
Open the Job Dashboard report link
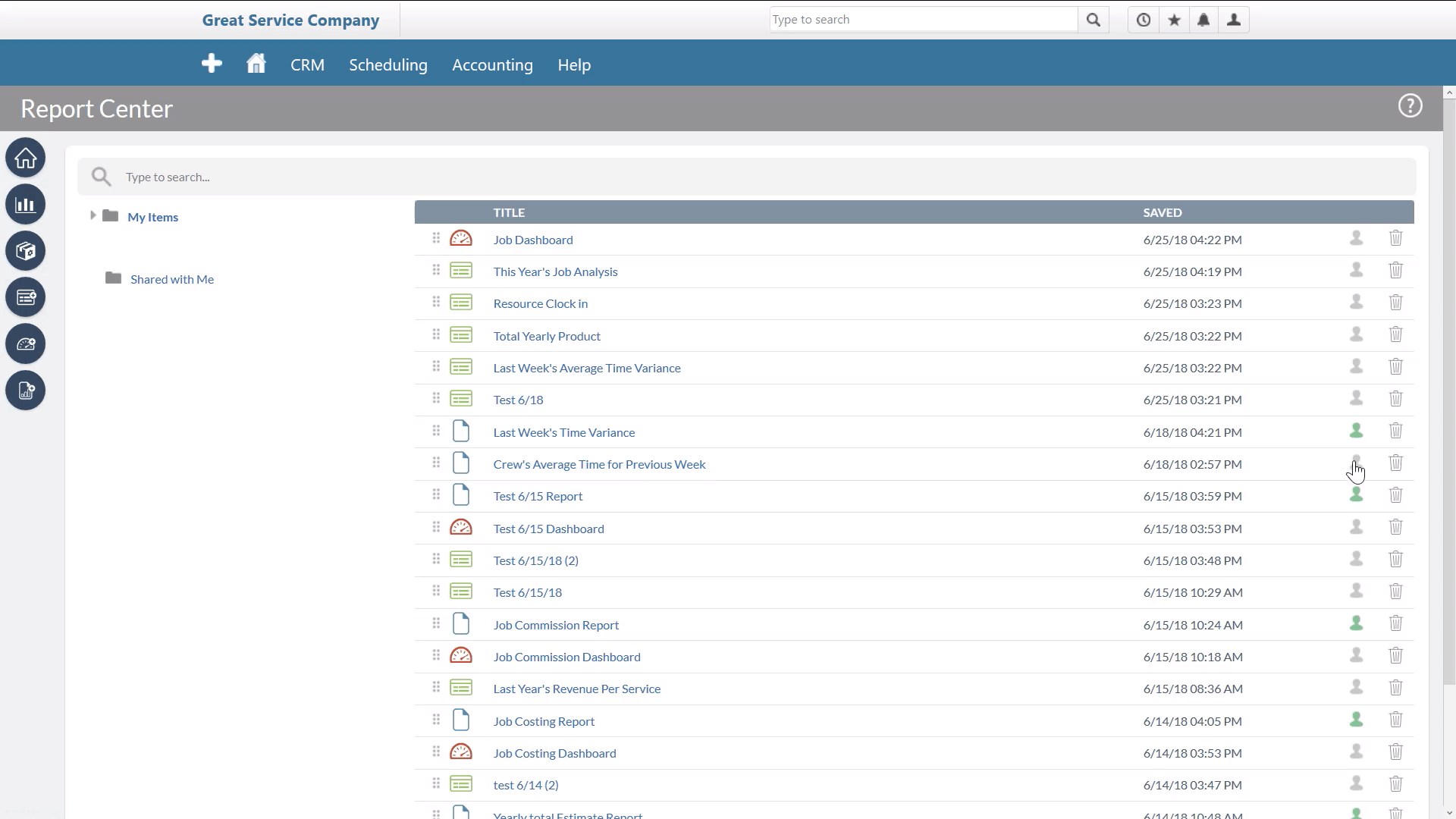(x=533, y=240)
